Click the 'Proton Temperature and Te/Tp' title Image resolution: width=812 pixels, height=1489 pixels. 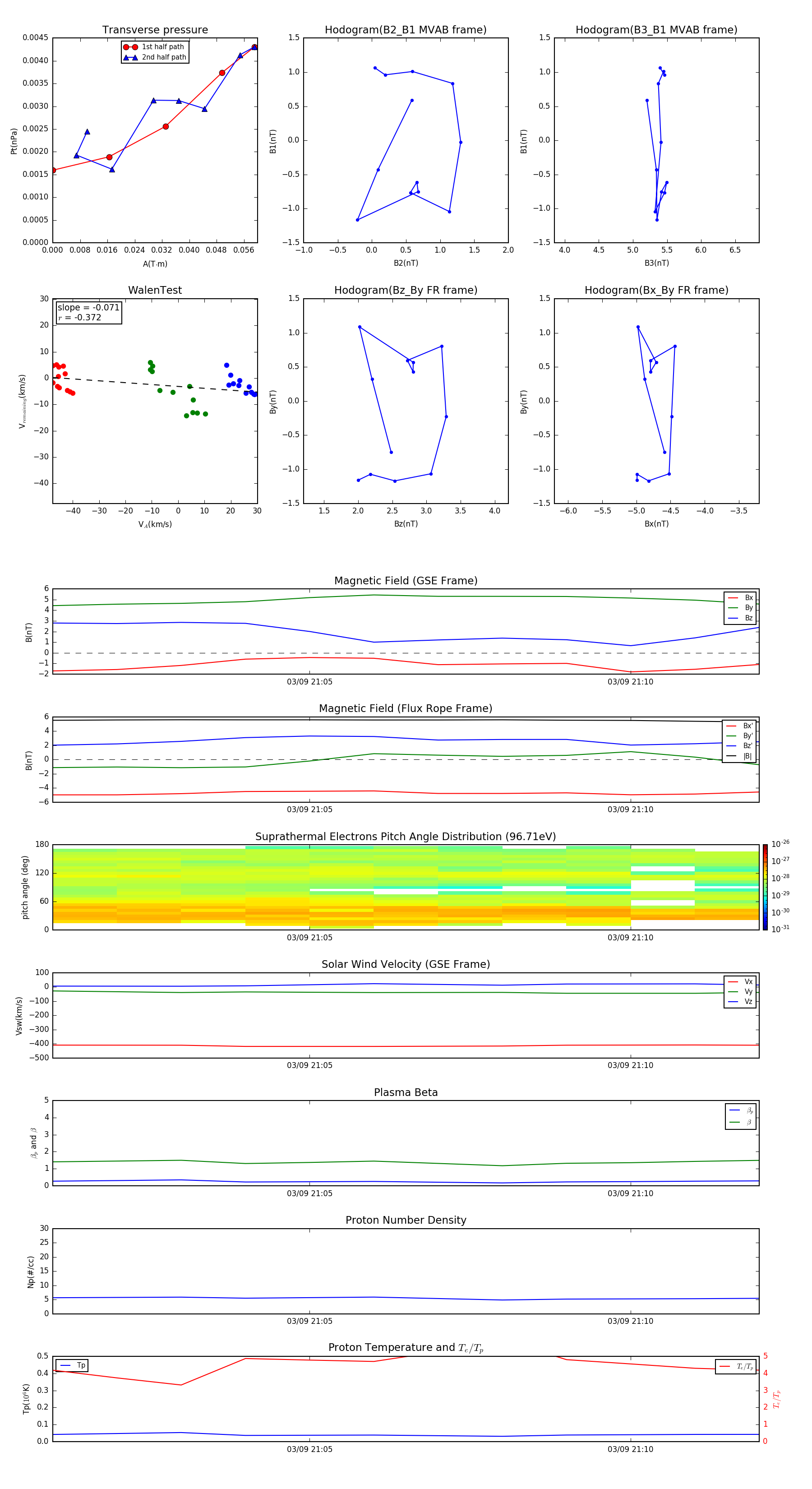(406, 1348)
